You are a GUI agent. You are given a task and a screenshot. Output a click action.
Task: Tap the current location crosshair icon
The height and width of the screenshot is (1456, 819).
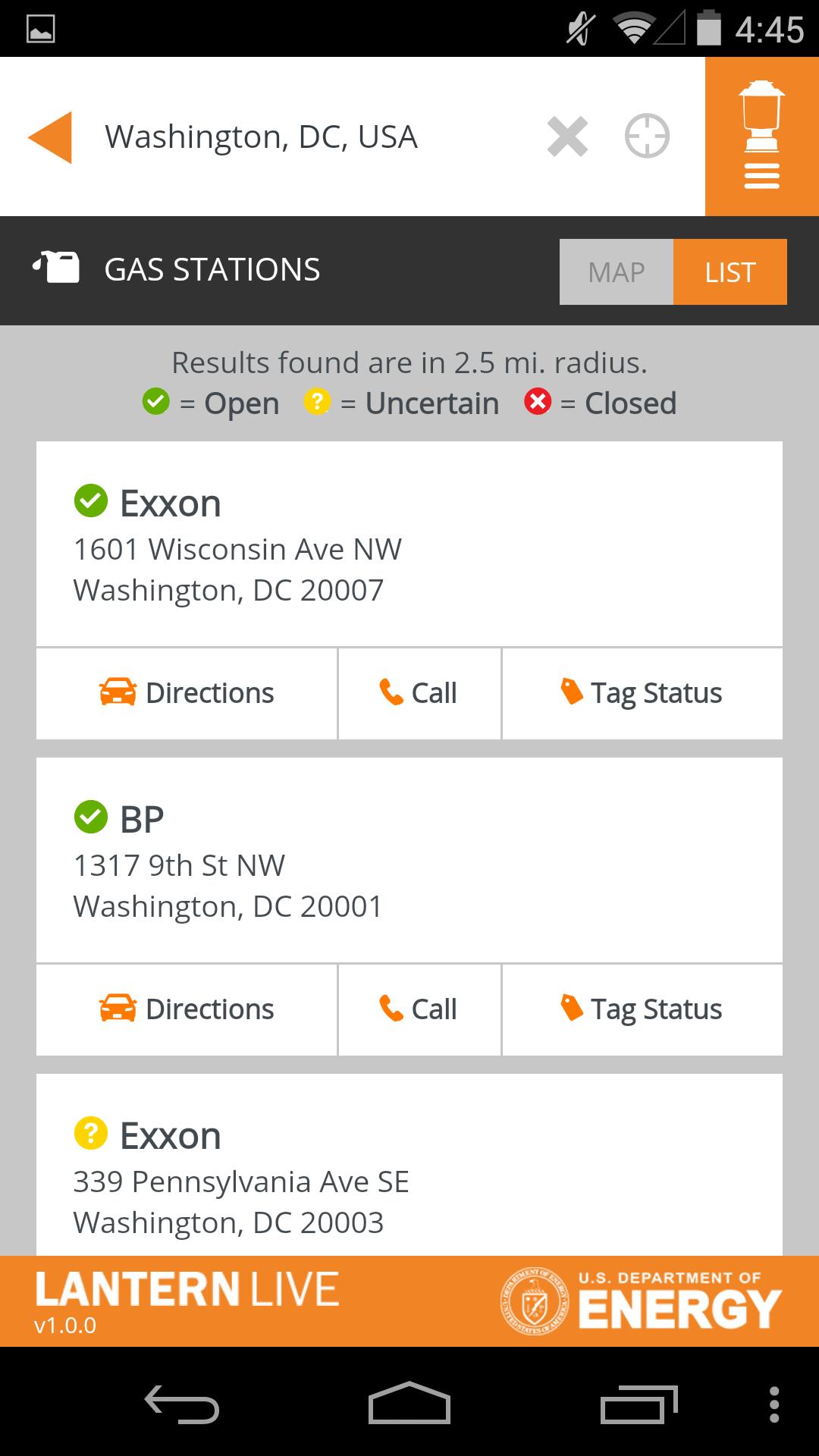pos(647,136)
